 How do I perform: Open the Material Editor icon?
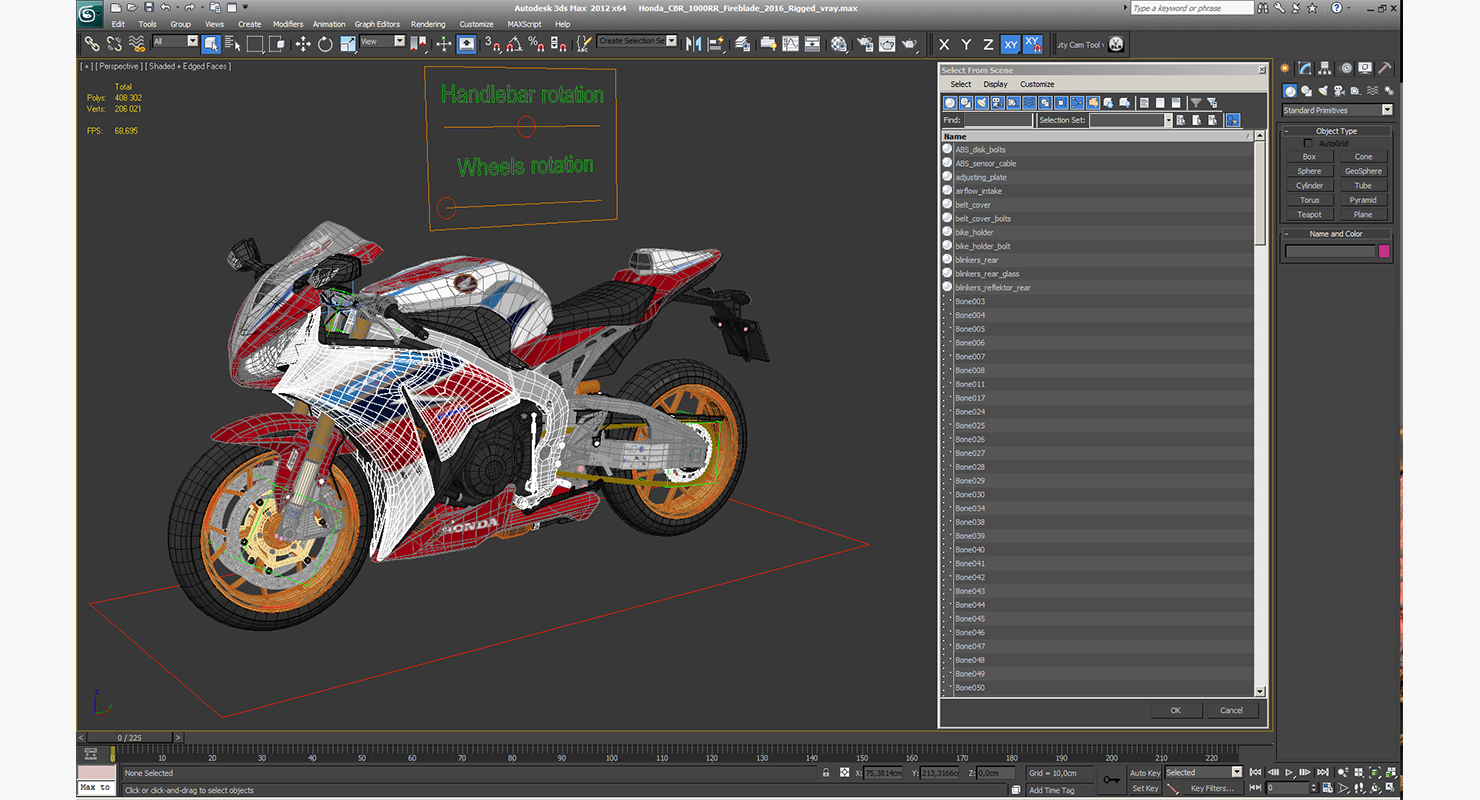(838, 44)
